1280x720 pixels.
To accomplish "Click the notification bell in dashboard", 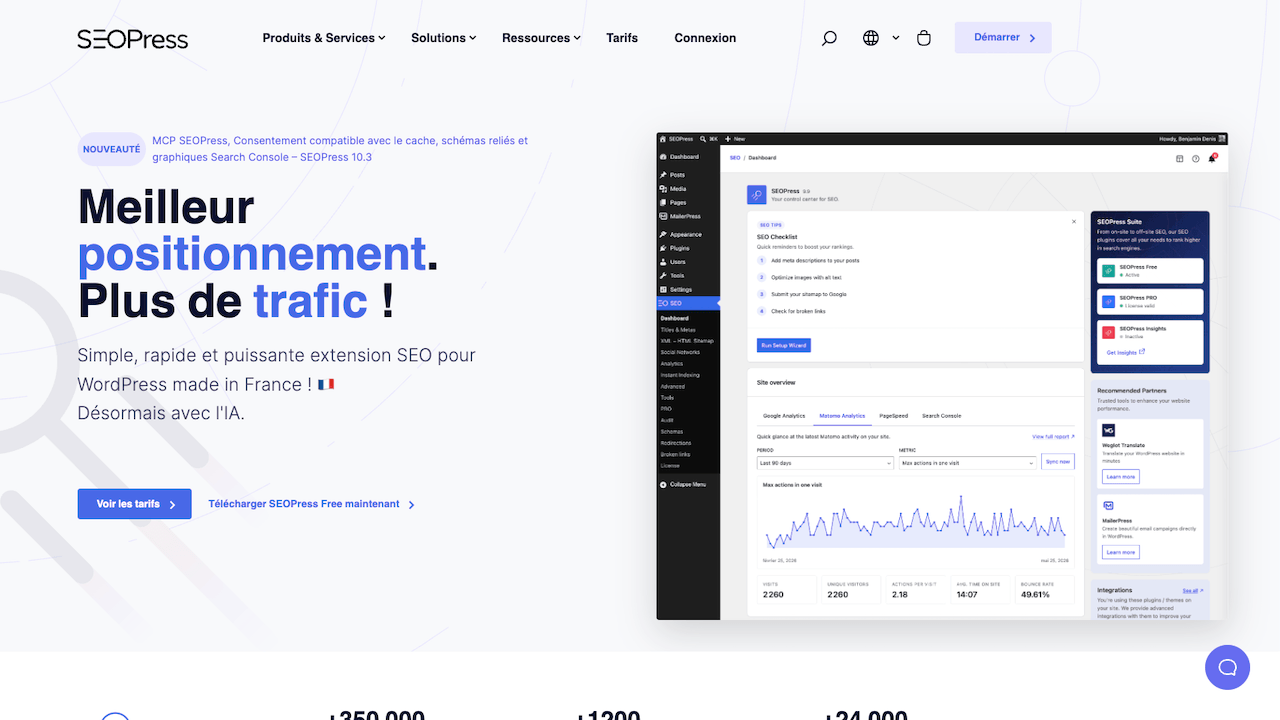I will click(x=1212, y=158).
